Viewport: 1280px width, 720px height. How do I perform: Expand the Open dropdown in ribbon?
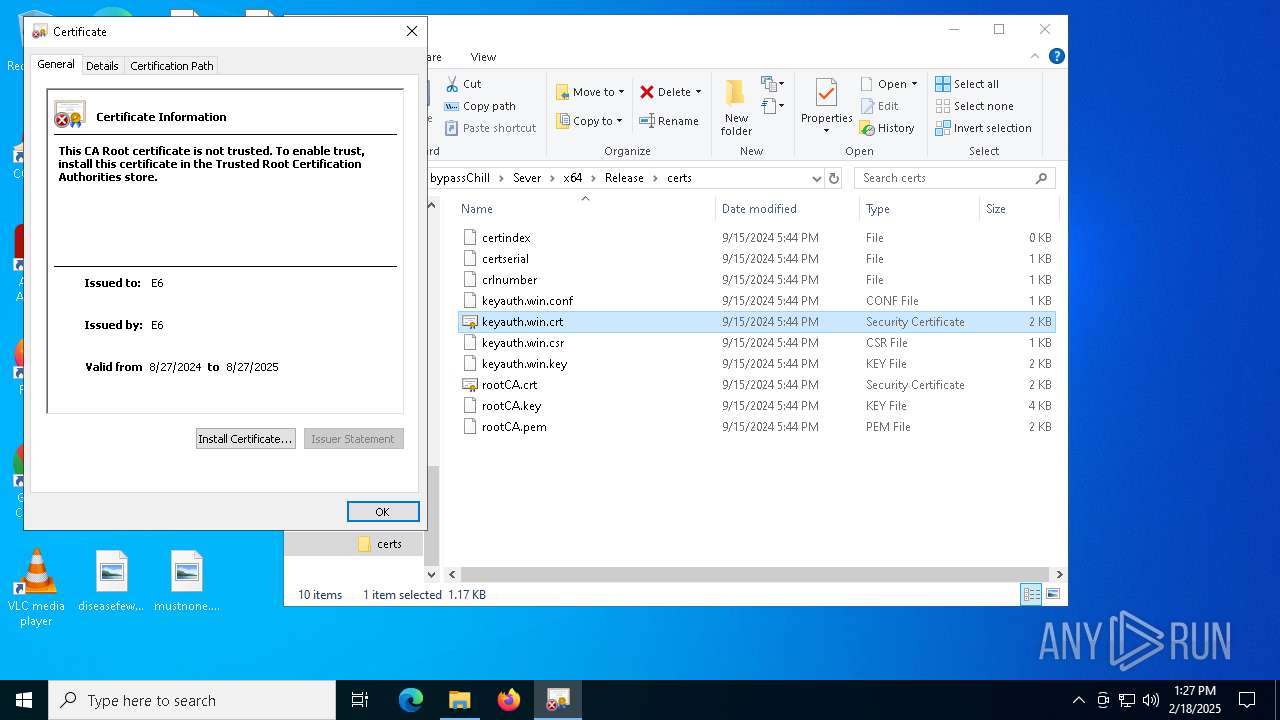[888, 84]
